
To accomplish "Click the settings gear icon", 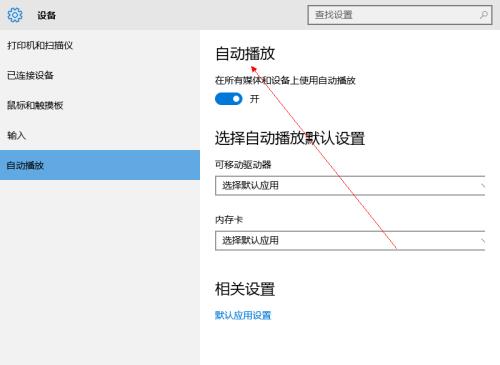I will [15, 15].
